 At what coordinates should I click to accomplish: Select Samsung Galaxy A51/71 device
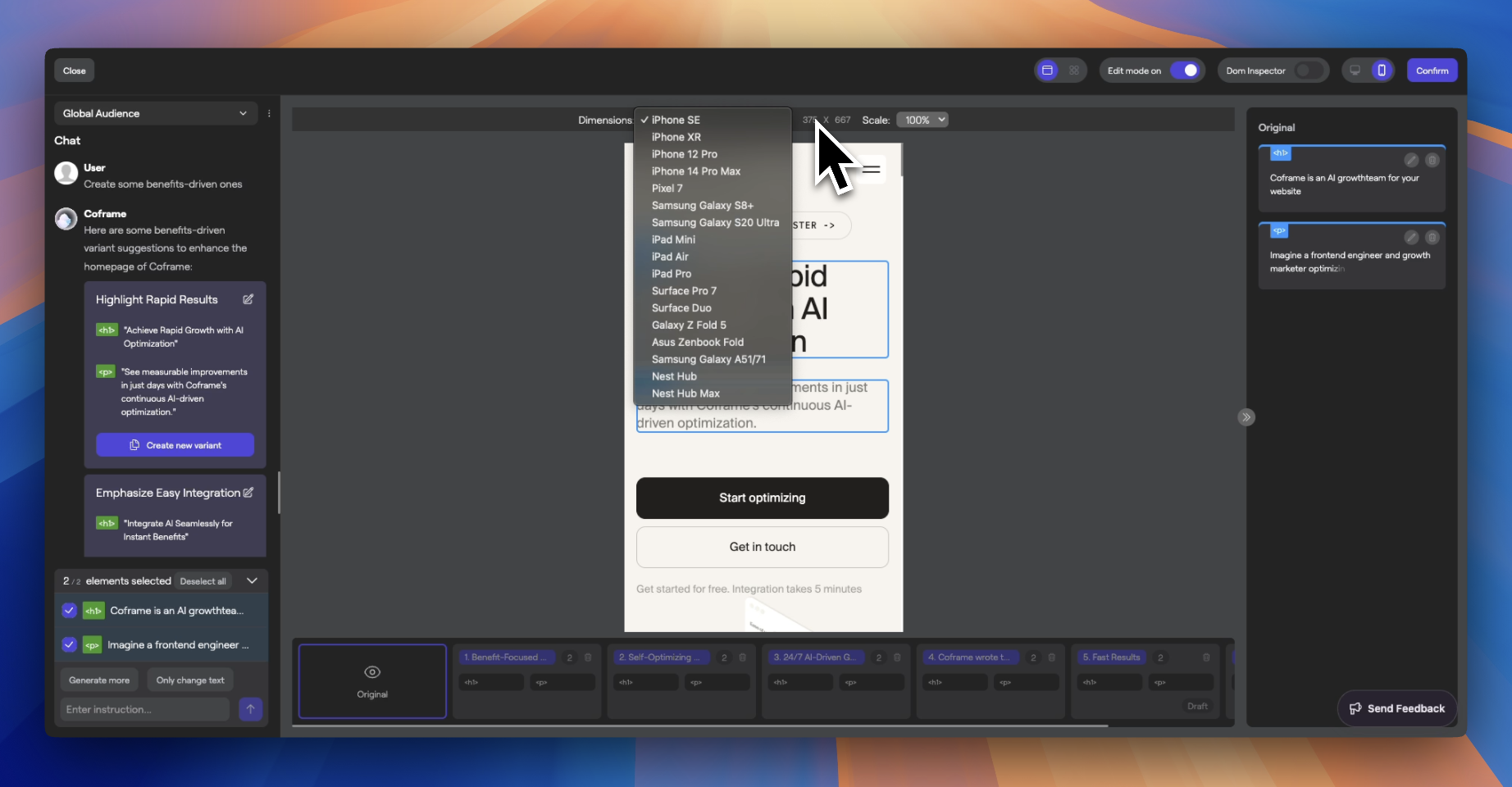(712, 360)
